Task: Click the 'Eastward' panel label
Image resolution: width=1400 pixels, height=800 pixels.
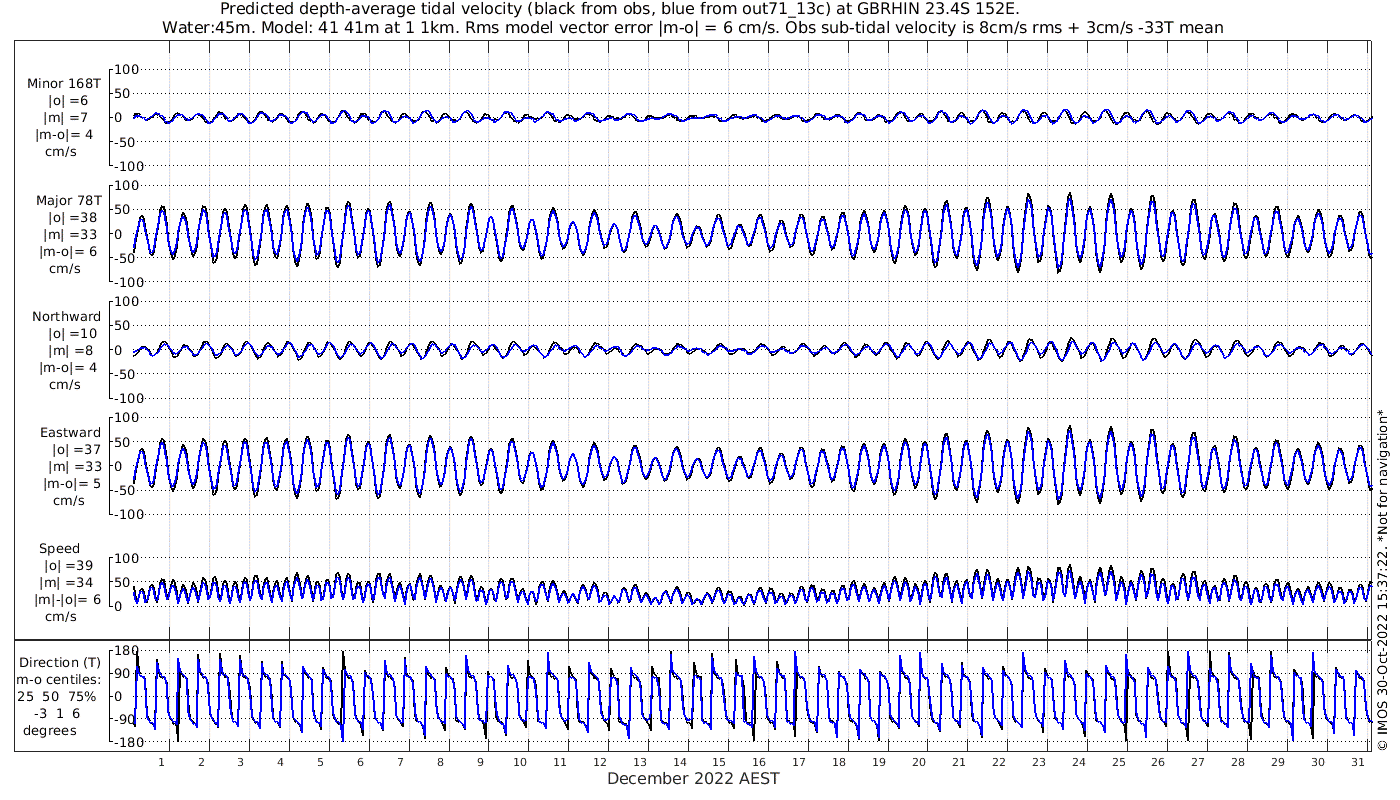Action: click(x=70, y=433)
